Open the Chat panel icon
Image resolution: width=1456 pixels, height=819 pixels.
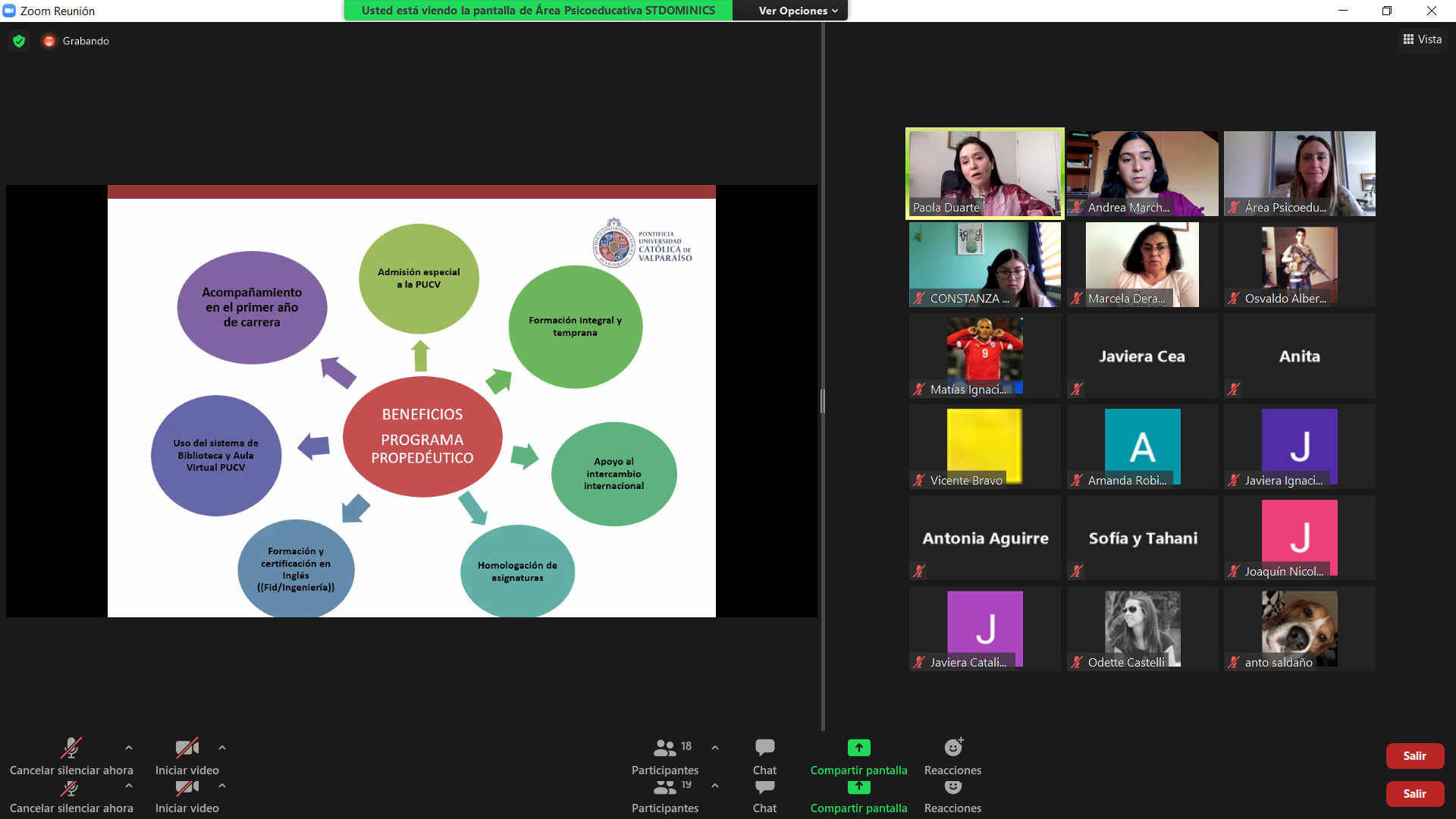(x=764, y=748)
